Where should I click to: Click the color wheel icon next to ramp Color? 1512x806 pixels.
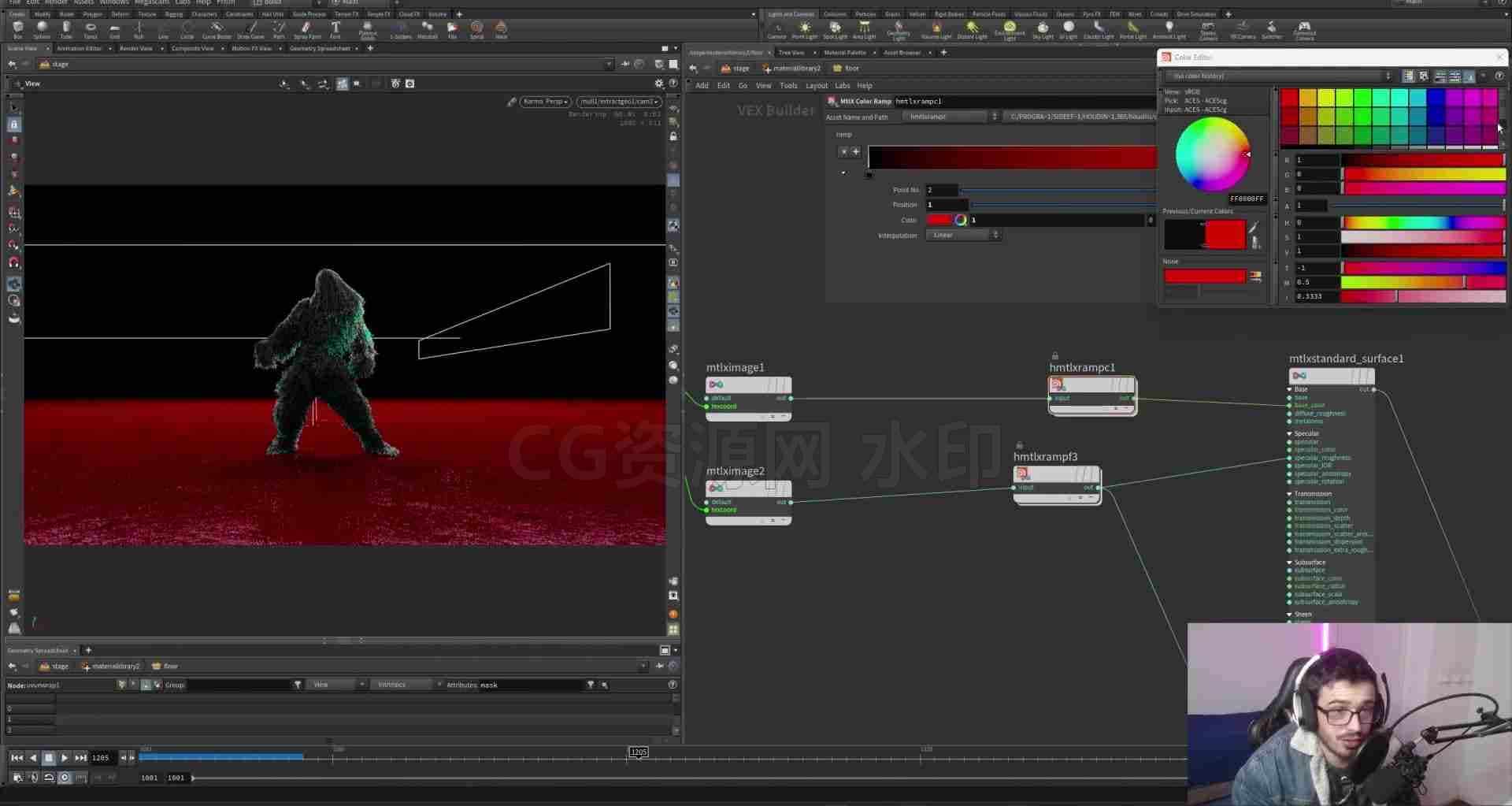(x=961, y=220)
